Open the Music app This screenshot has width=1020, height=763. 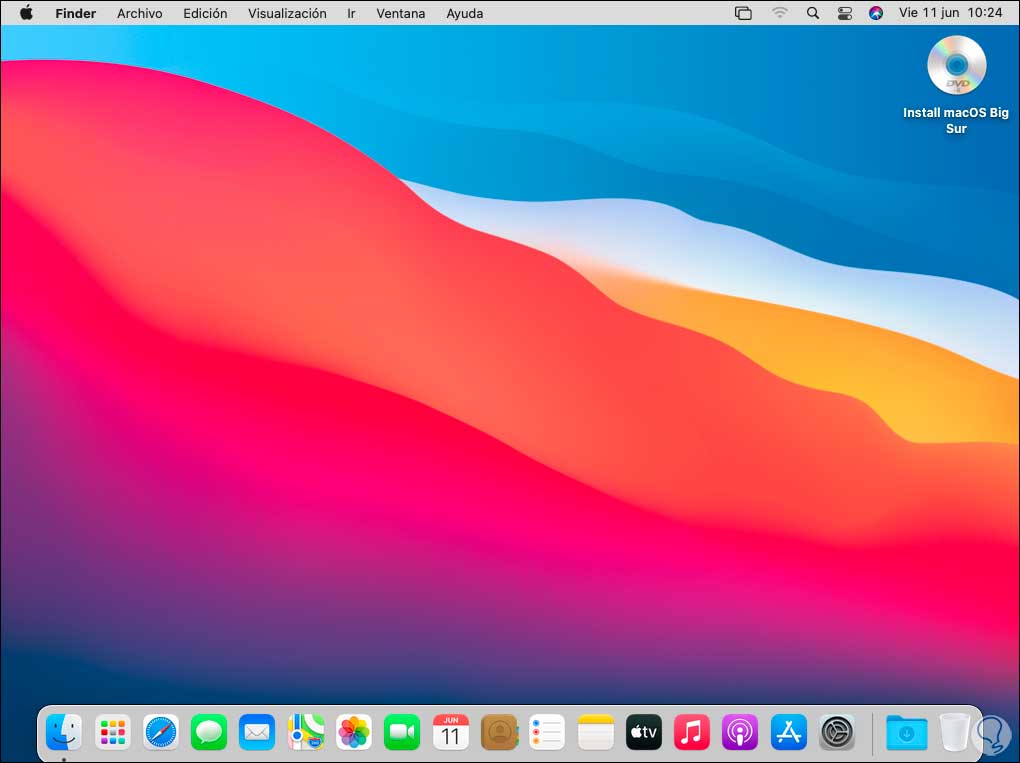691,733
